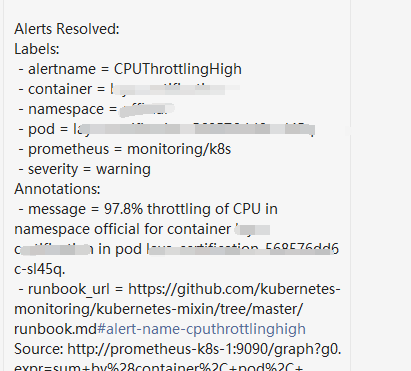Image resolution: width=411 pixels, height=371 pixels.
Task: Click the Annotations: heading
Action: (x=57, y=189)
